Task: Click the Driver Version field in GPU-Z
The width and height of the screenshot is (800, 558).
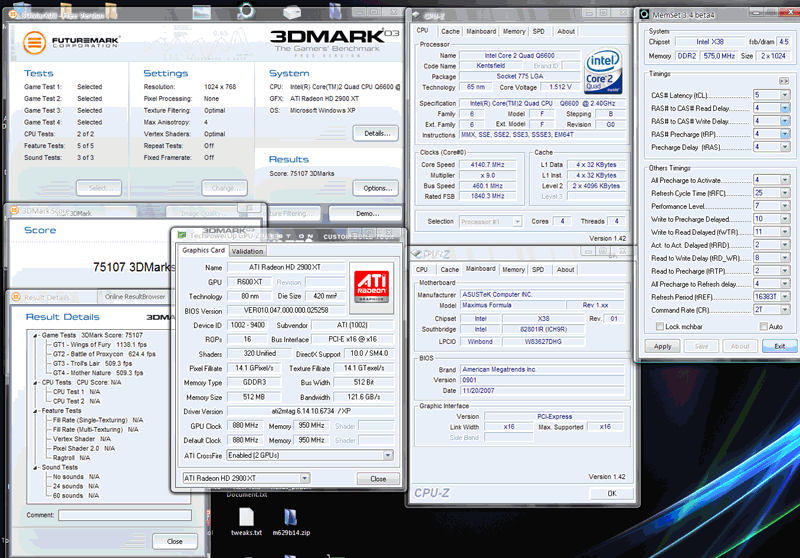Action: 310,411
